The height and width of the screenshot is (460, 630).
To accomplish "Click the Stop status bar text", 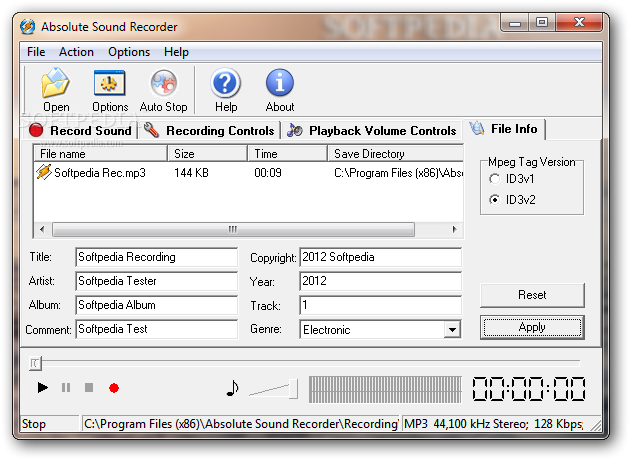I will click(34, 424).
